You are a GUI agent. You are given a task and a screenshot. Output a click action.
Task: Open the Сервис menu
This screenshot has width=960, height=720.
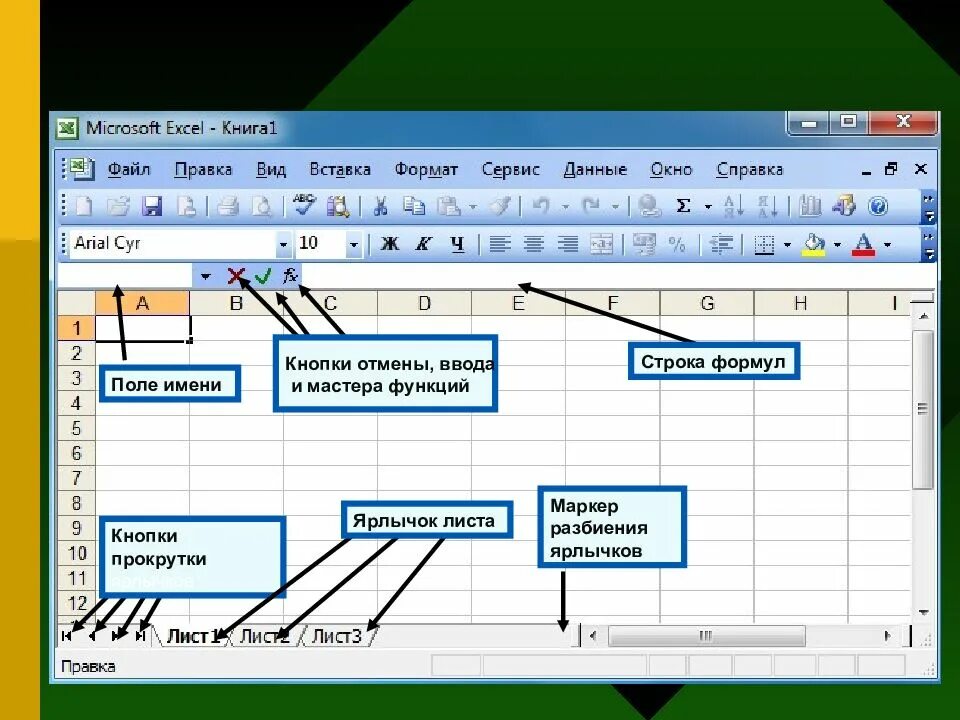pos(511,169)
